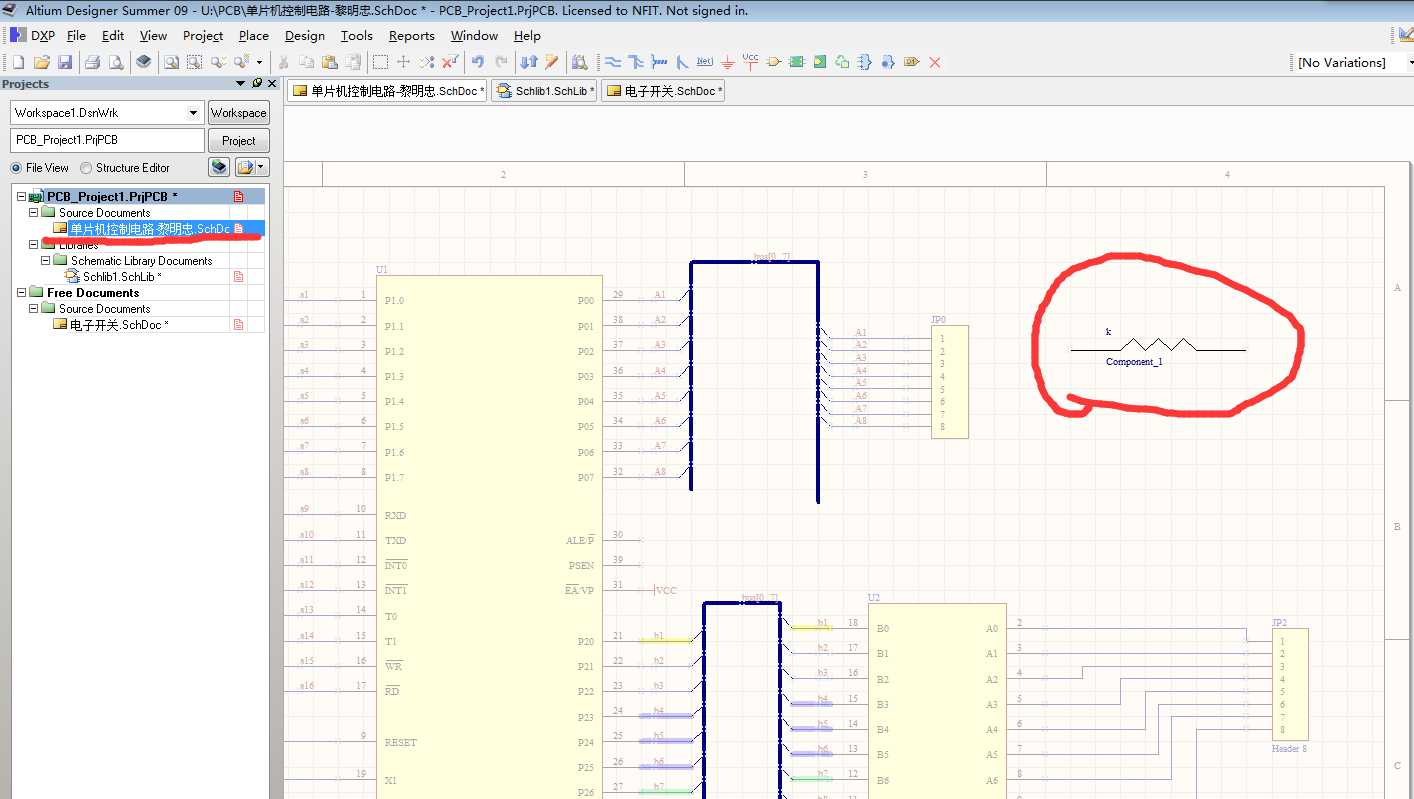Click the compile layers button in Projects panel

pos(219,167)
